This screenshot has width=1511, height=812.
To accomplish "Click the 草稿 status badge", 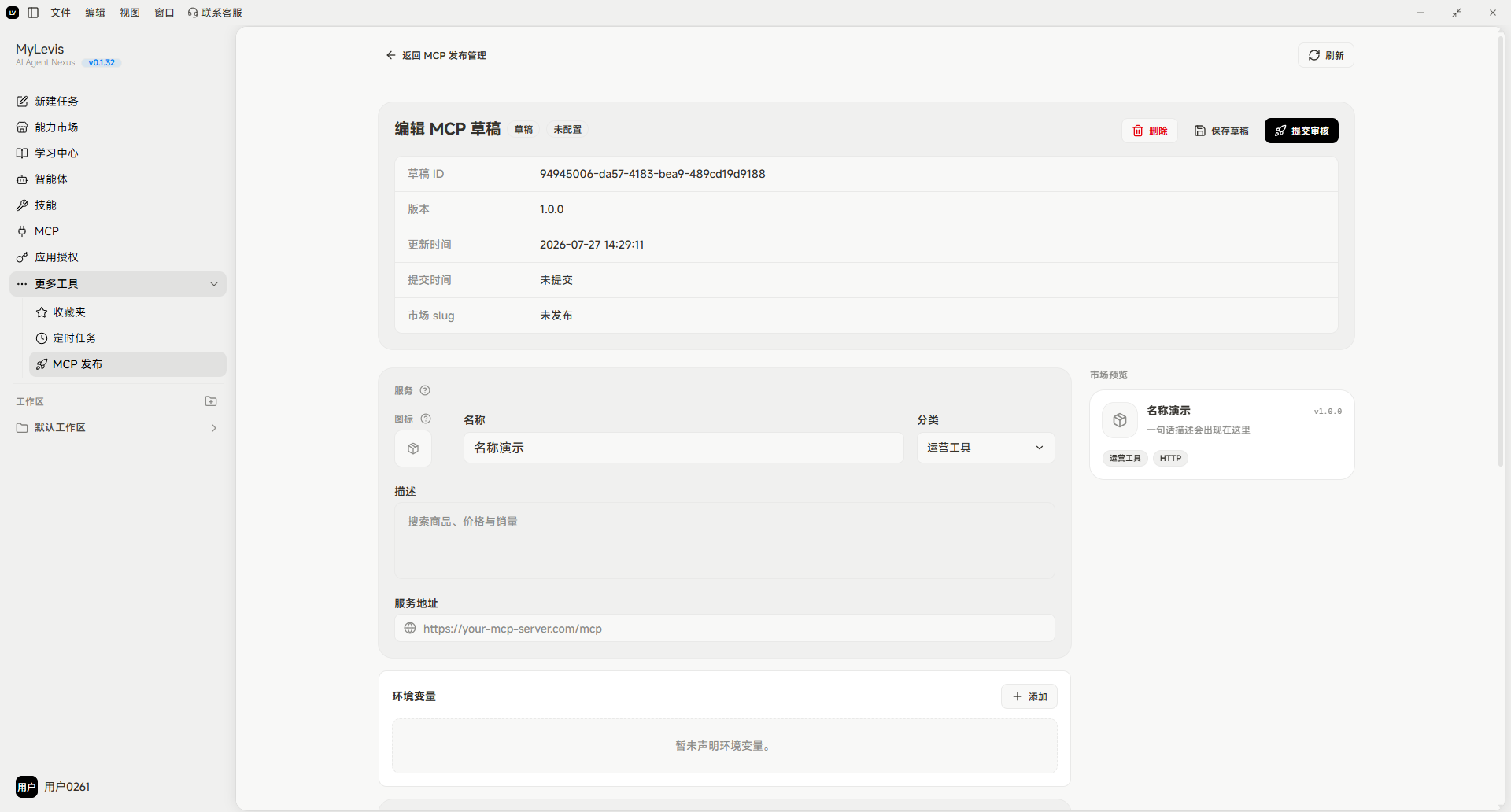I will (x=523, y=130).
